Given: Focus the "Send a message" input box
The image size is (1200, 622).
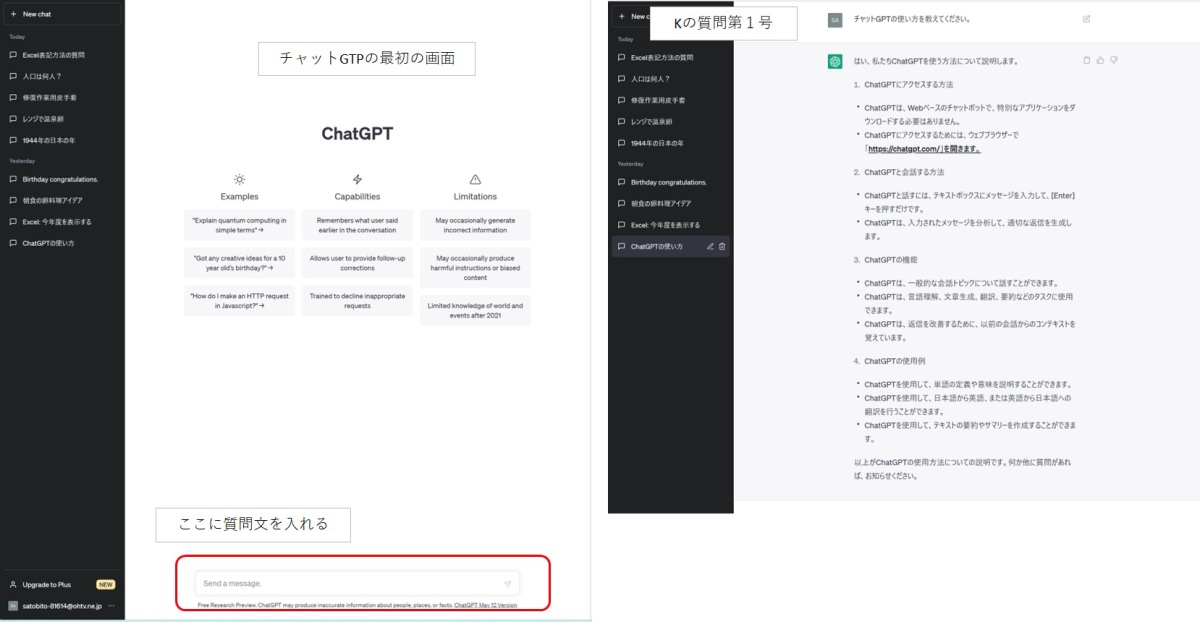Looking at the screenshot, I should tap(357, 584).
